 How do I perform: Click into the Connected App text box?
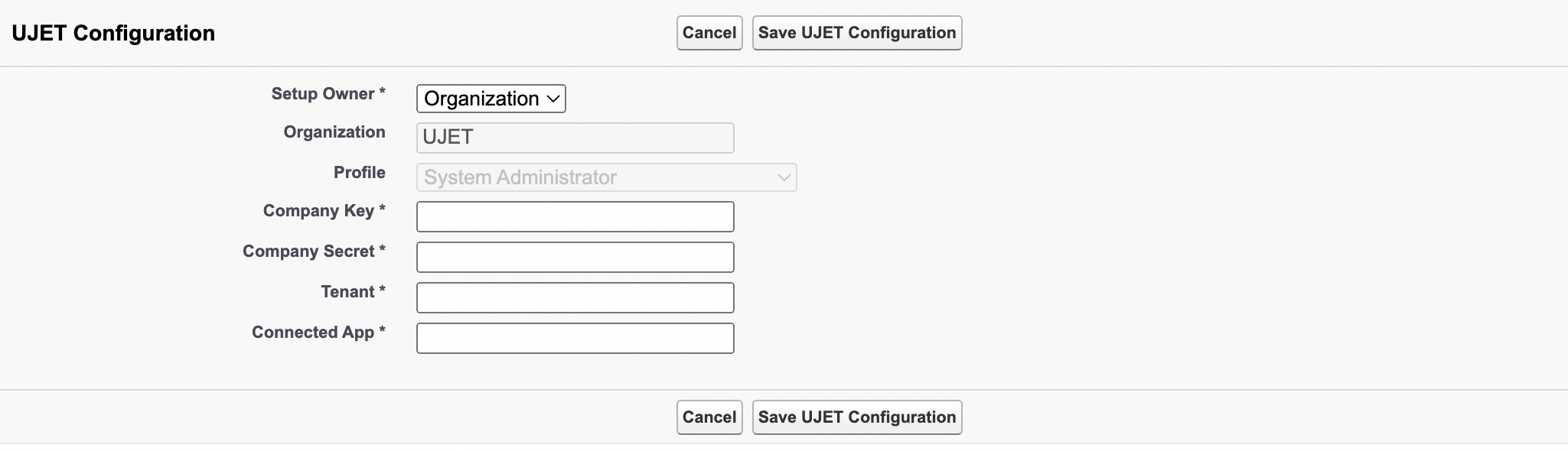[x=575, y=338]
